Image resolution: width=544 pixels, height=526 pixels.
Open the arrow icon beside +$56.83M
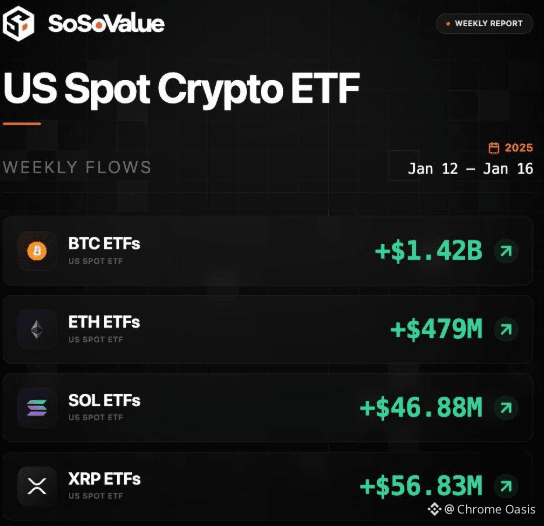coord(506,486)
